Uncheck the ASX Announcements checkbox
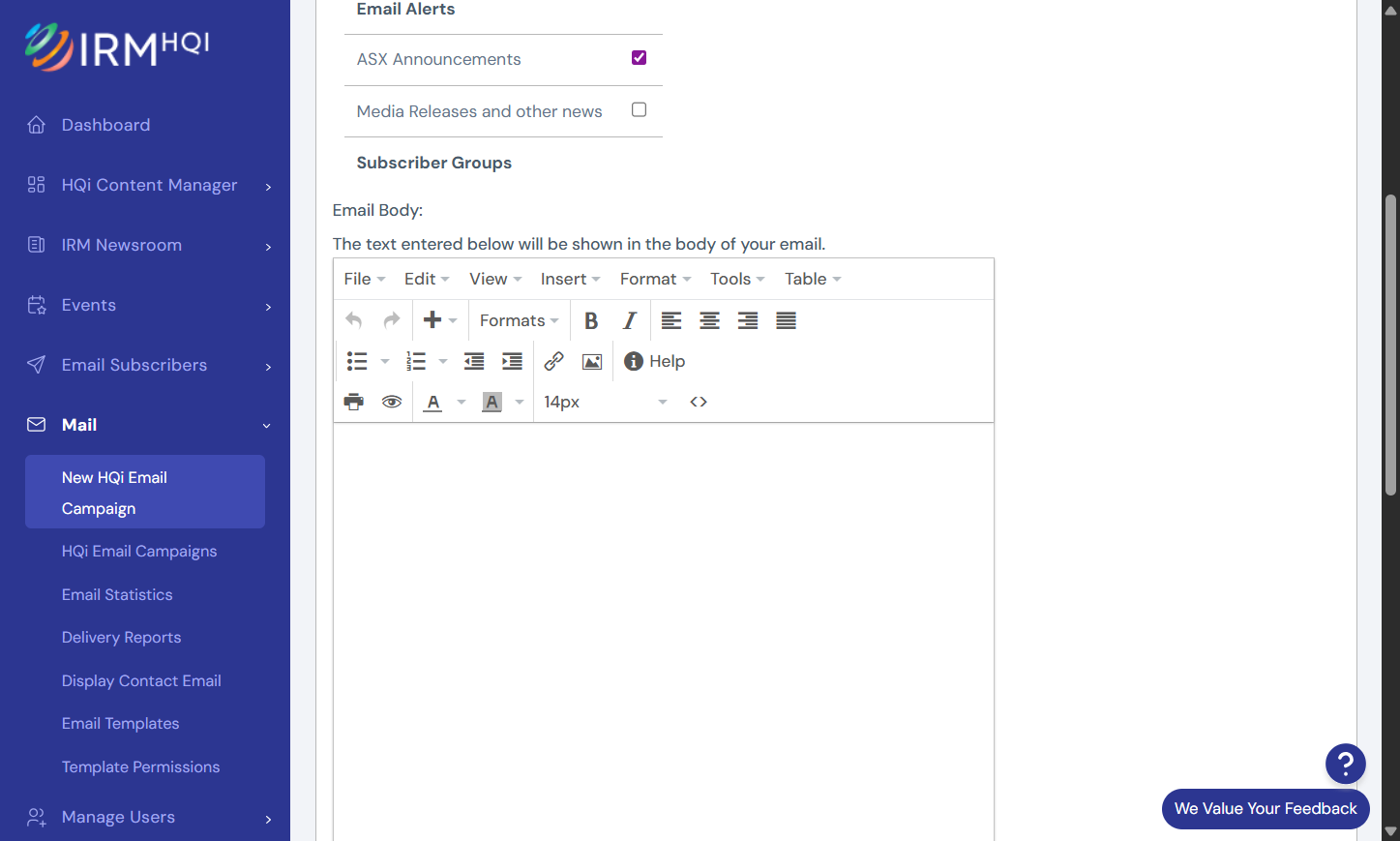This screenshot has width=1400, height=841. 639,58
